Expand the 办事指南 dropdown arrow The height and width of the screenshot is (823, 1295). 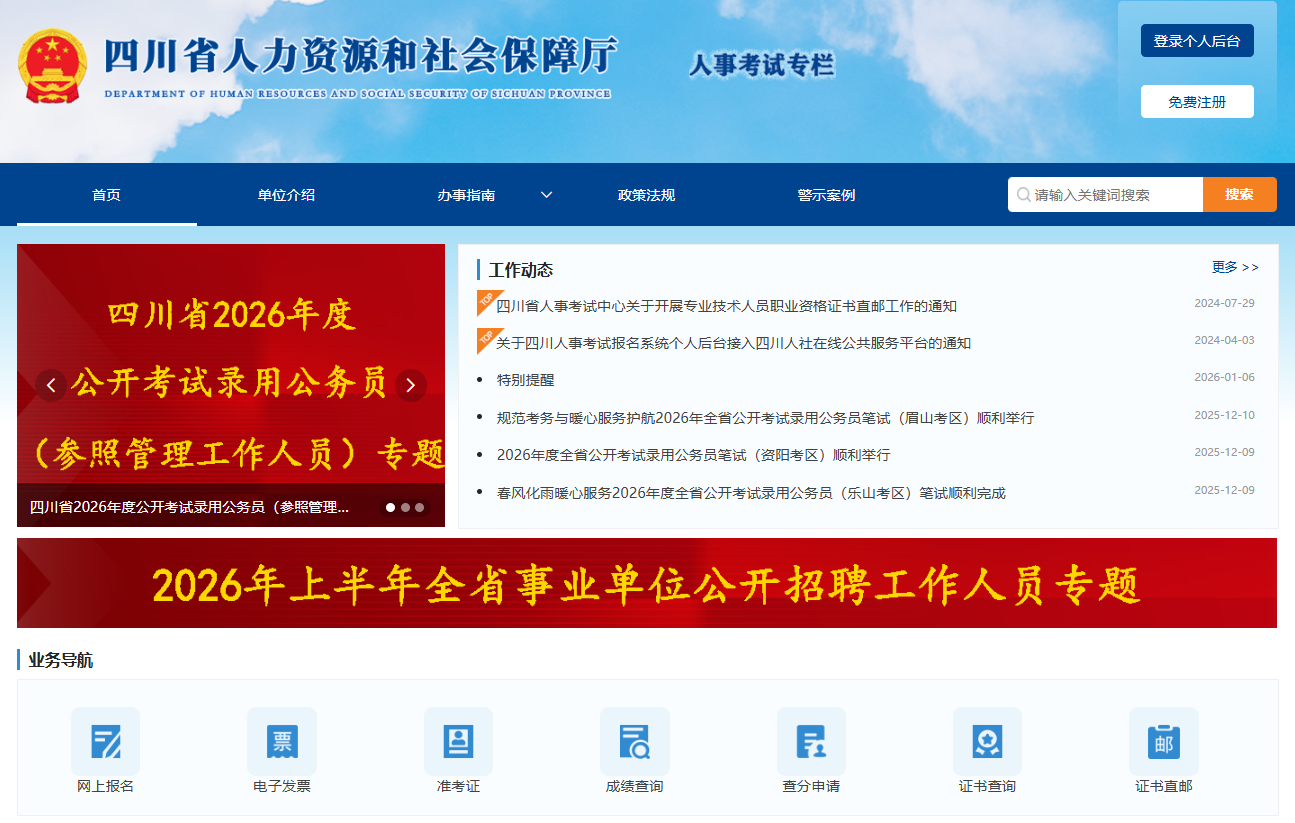(546, 195)
